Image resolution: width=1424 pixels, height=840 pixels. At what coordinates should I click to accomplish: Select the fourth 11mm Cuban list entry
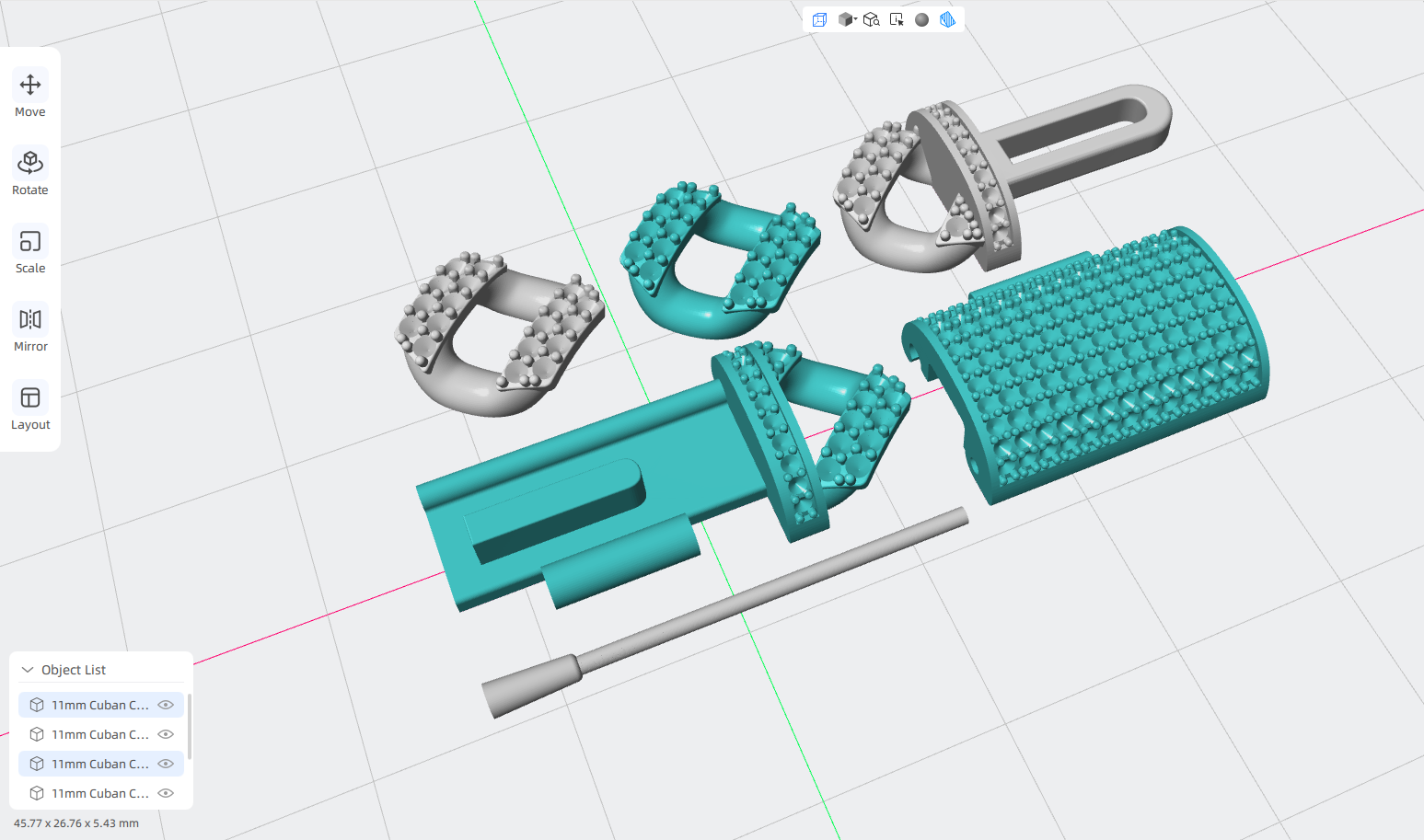[101, 793]
